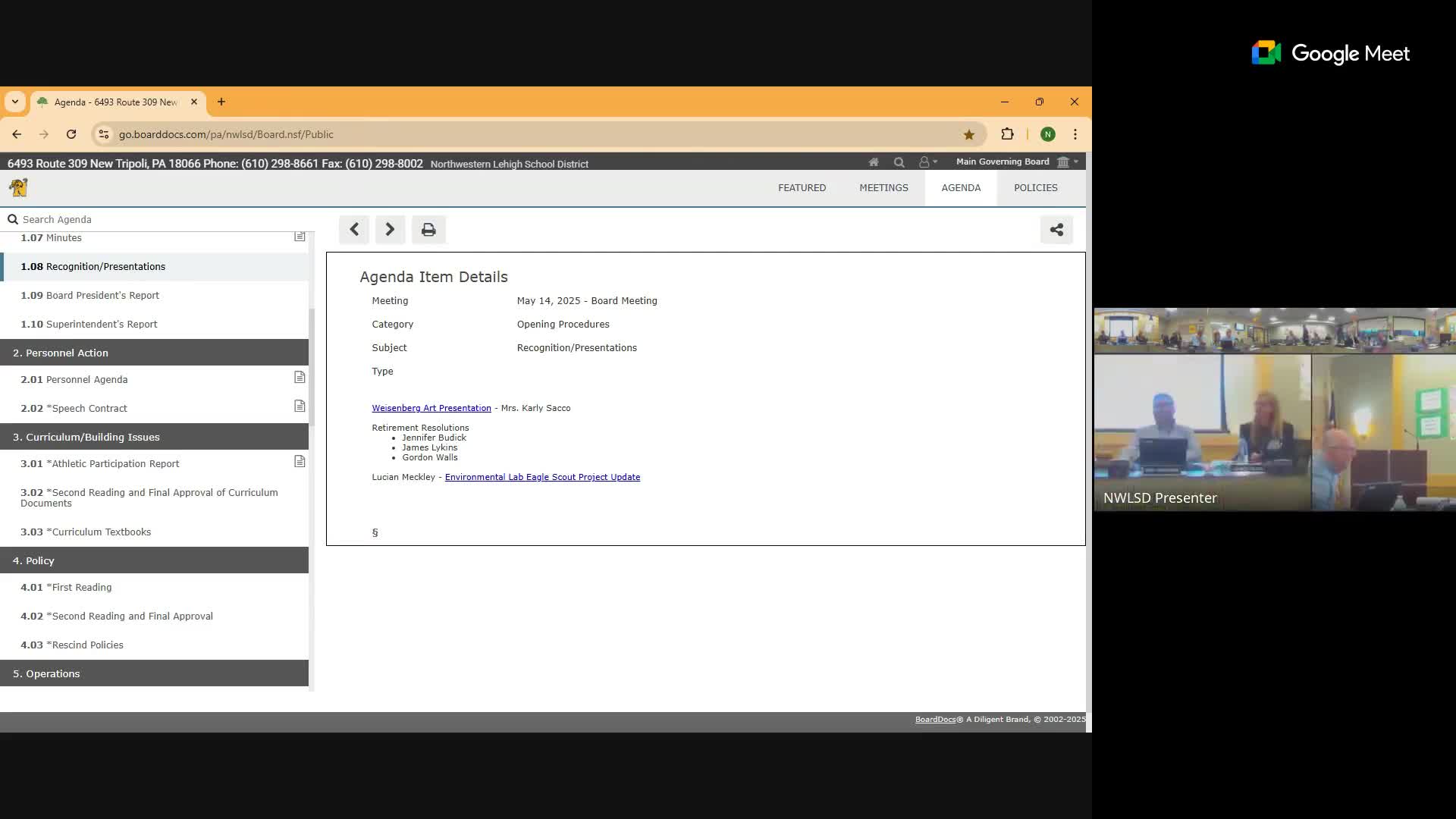Image resolution: width=1456 pixels, height=819 pixels.
Task: Open the BoardDocs footer link
Action: [x=935, y=719]
